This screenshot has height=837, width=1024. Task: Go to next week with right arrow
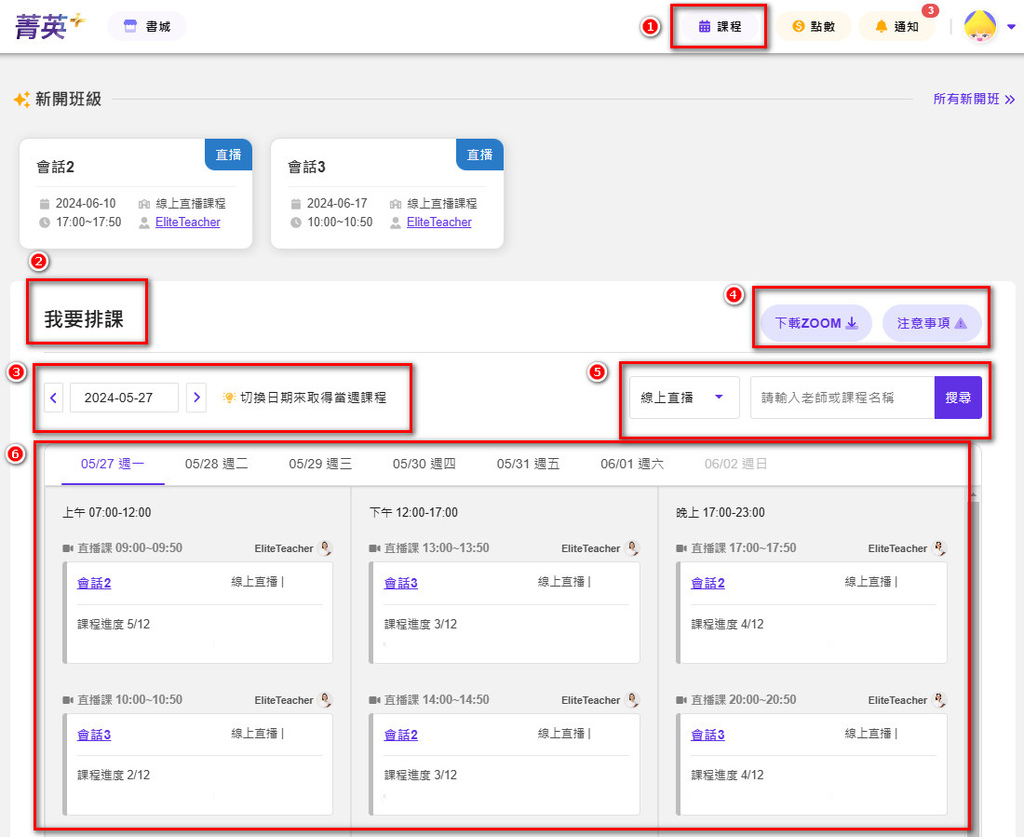point(197,398)
